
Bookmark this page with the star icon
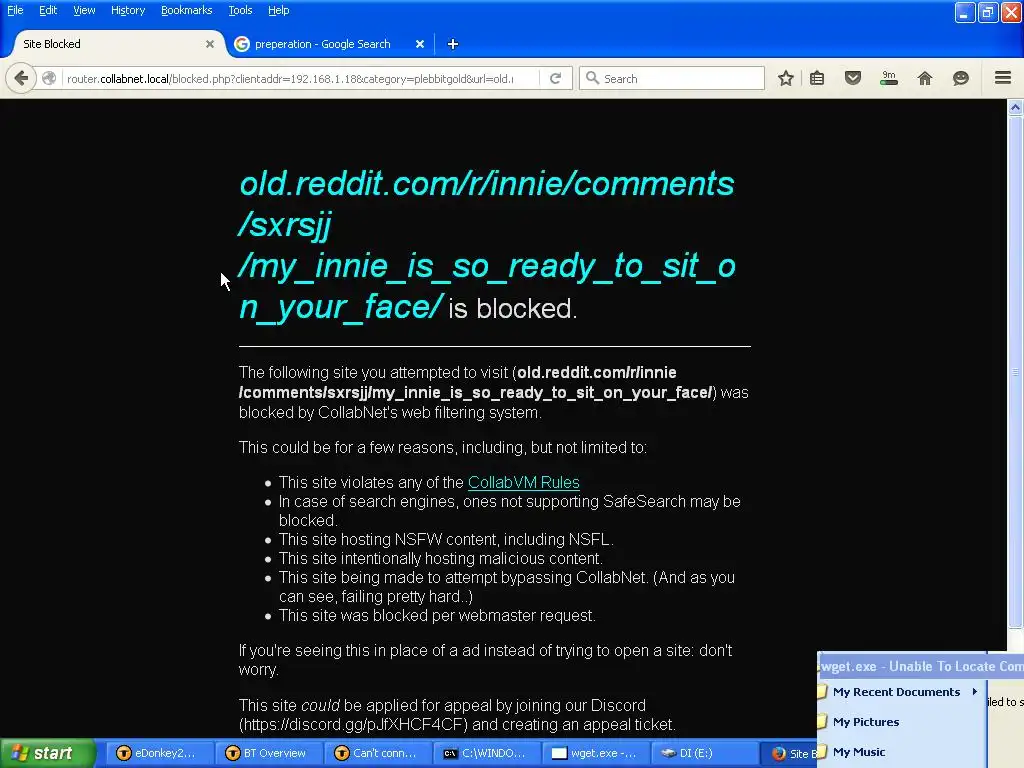(786, 78)
